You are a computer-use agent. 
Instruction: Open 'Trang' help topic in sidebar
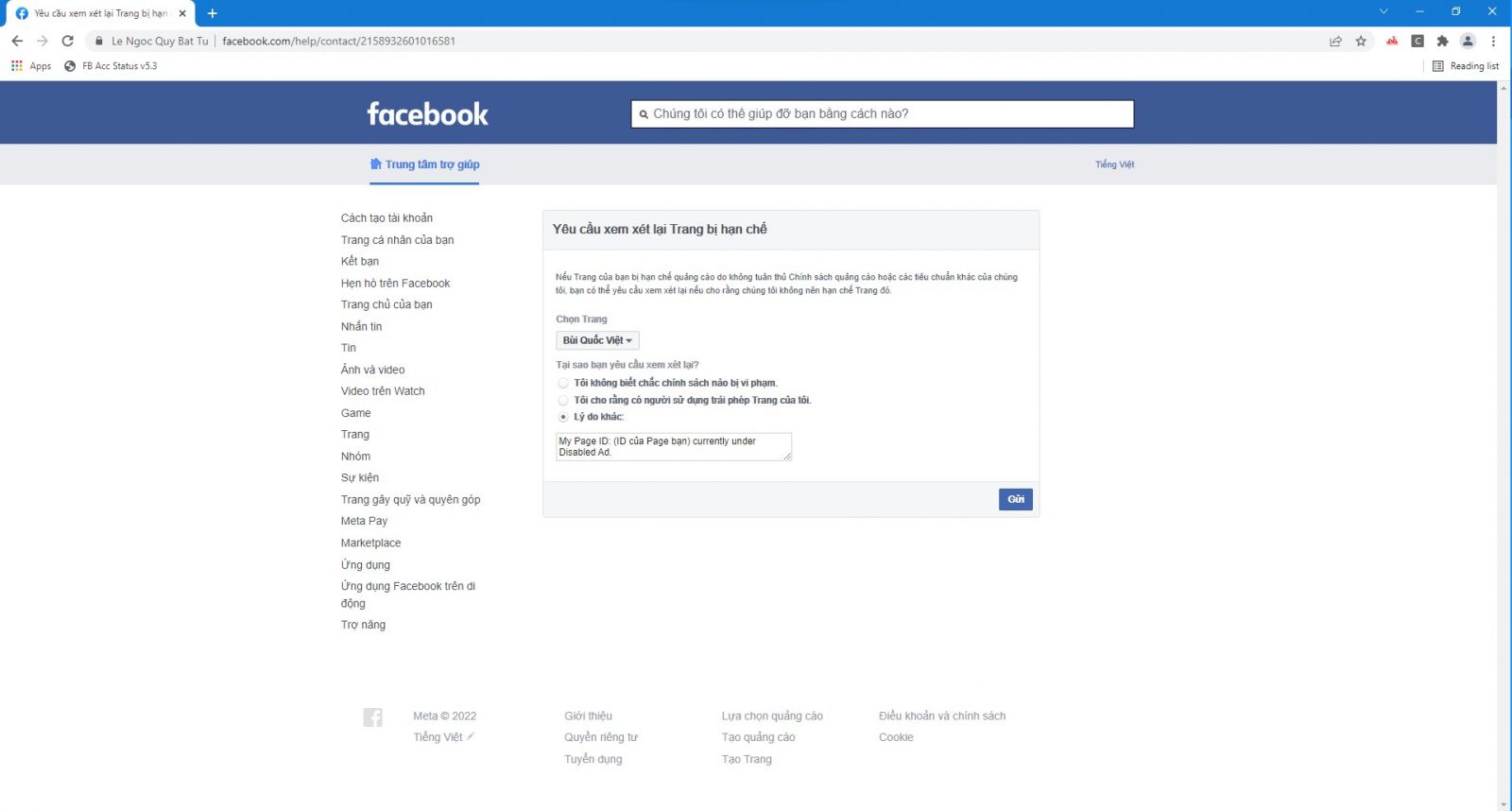coord(355,435)
